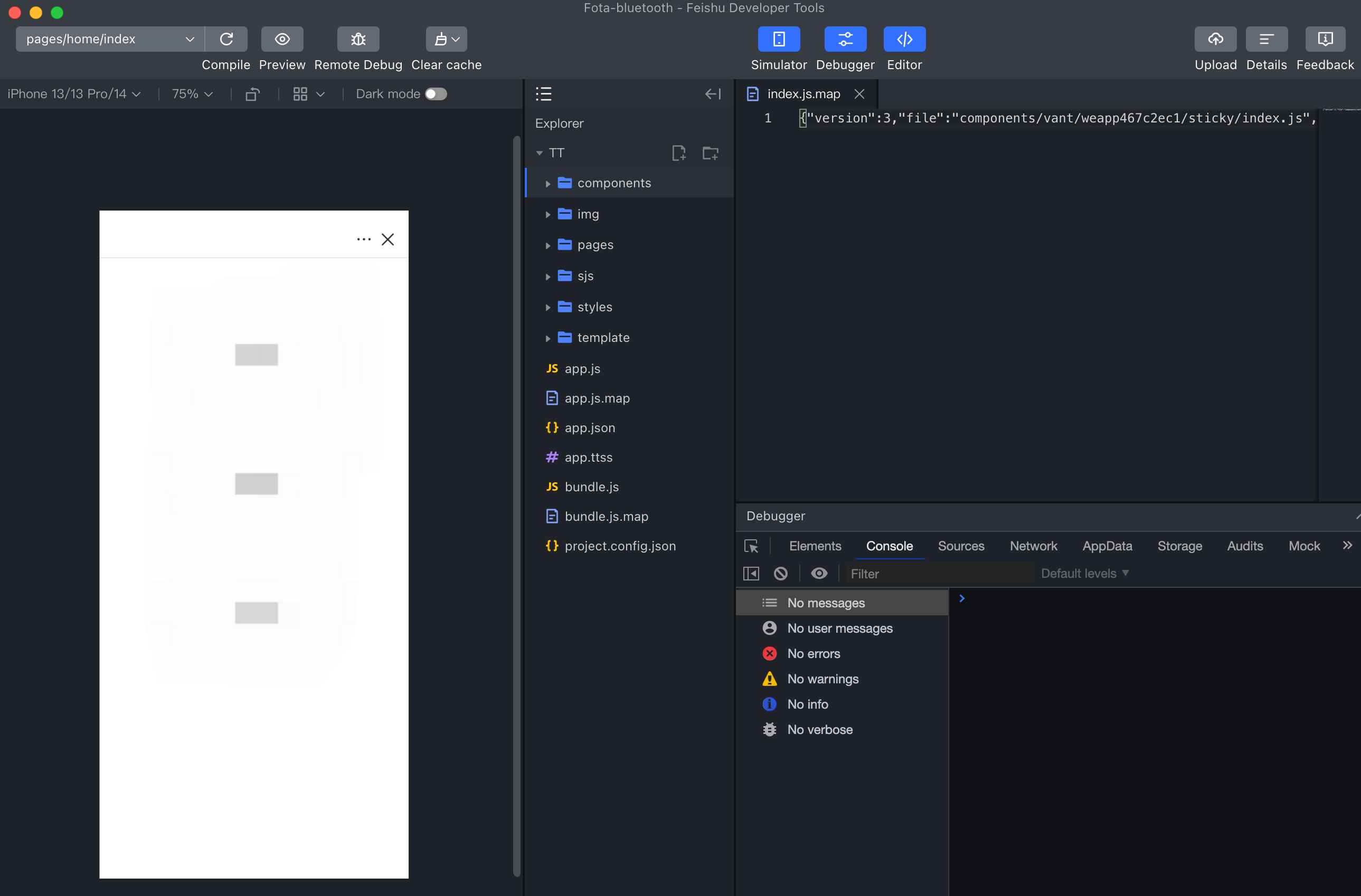The image size is (1361, 896).
Task: Expand the template folder in Explorer
Action: click(547, 337)
